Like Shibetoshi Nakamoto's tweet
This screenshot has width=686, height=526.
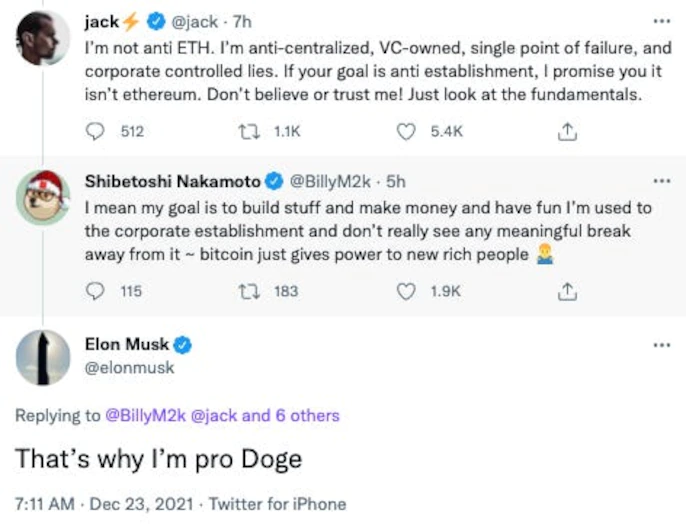[407, 291]
